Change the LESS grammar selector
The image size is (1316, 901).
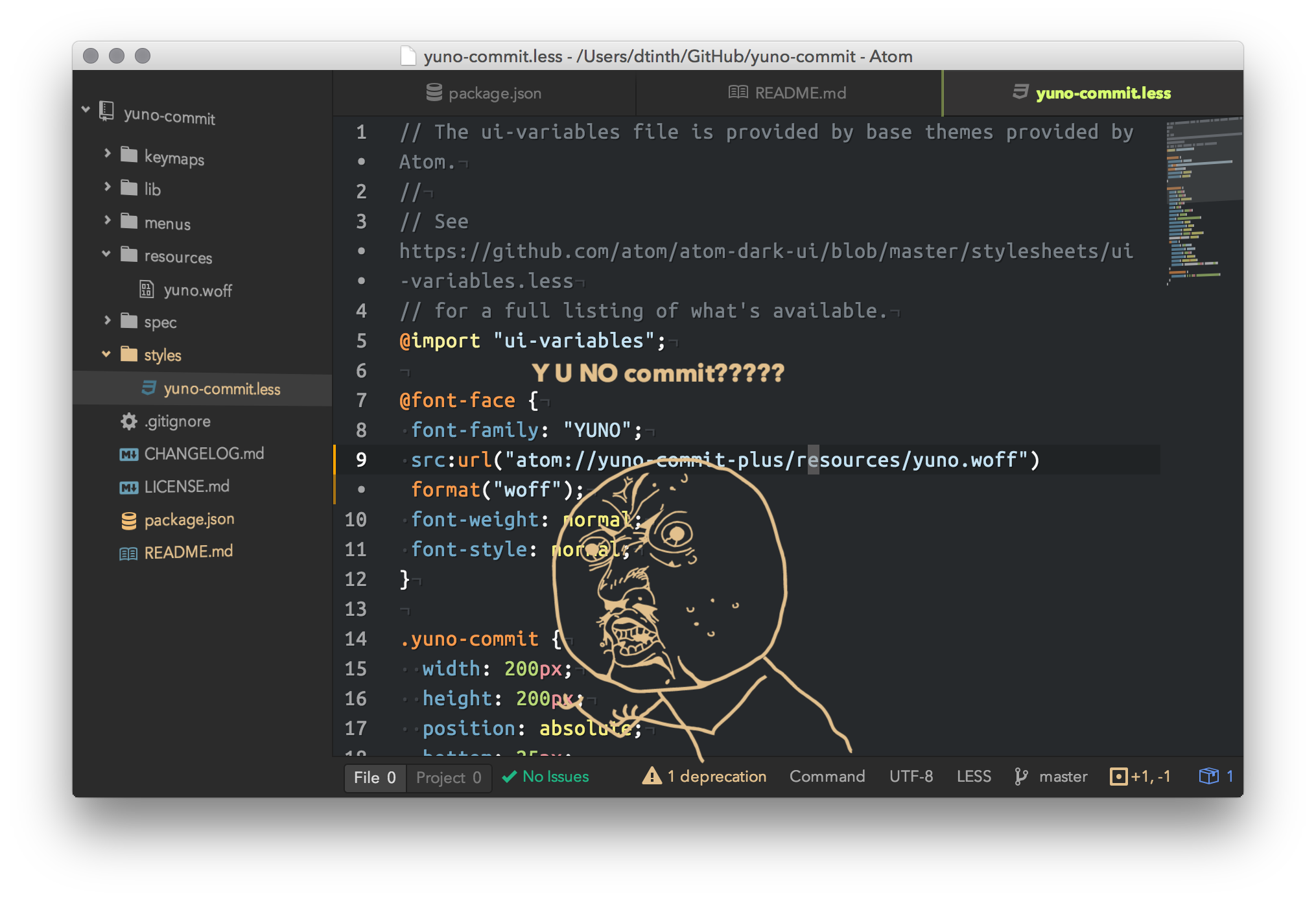click(x=974, y=777)
